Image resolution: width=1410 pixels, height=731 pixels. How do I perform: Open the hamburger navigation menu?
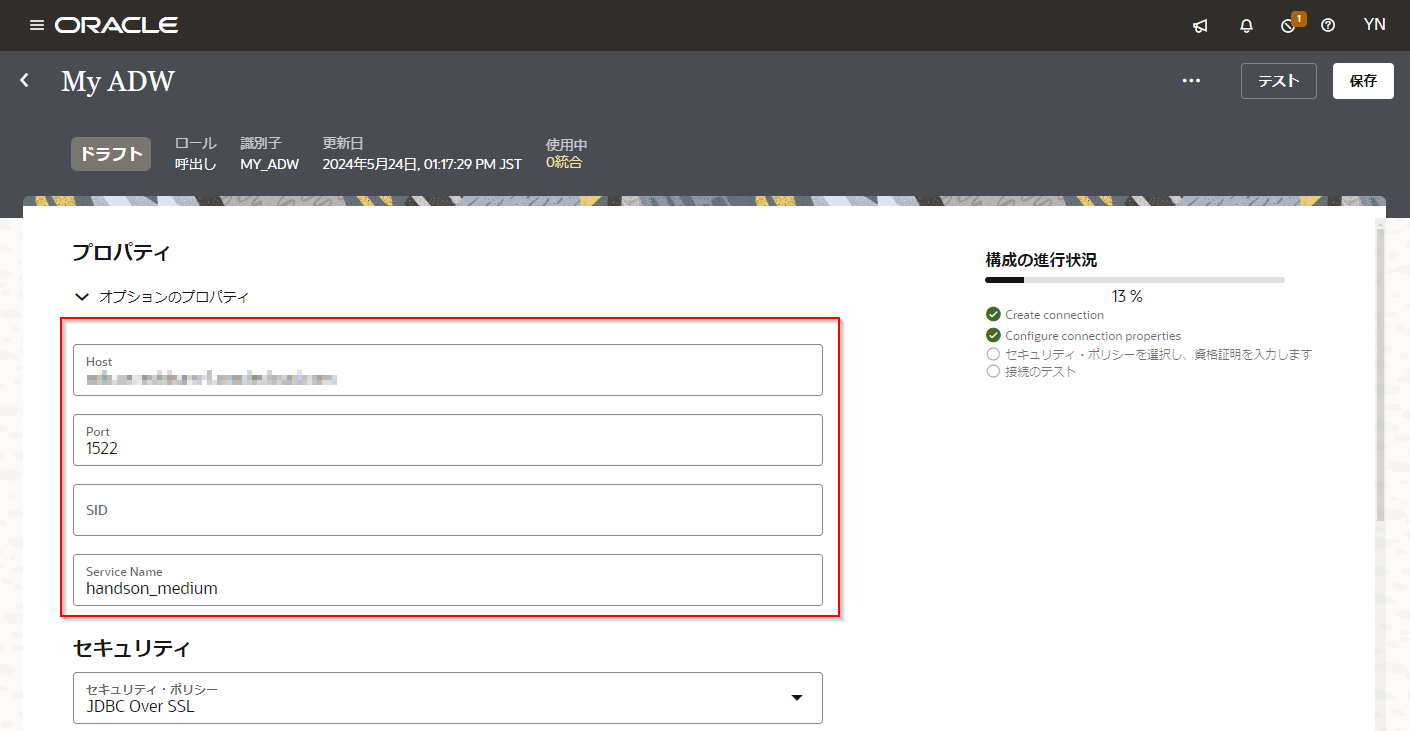pos(37,25)
